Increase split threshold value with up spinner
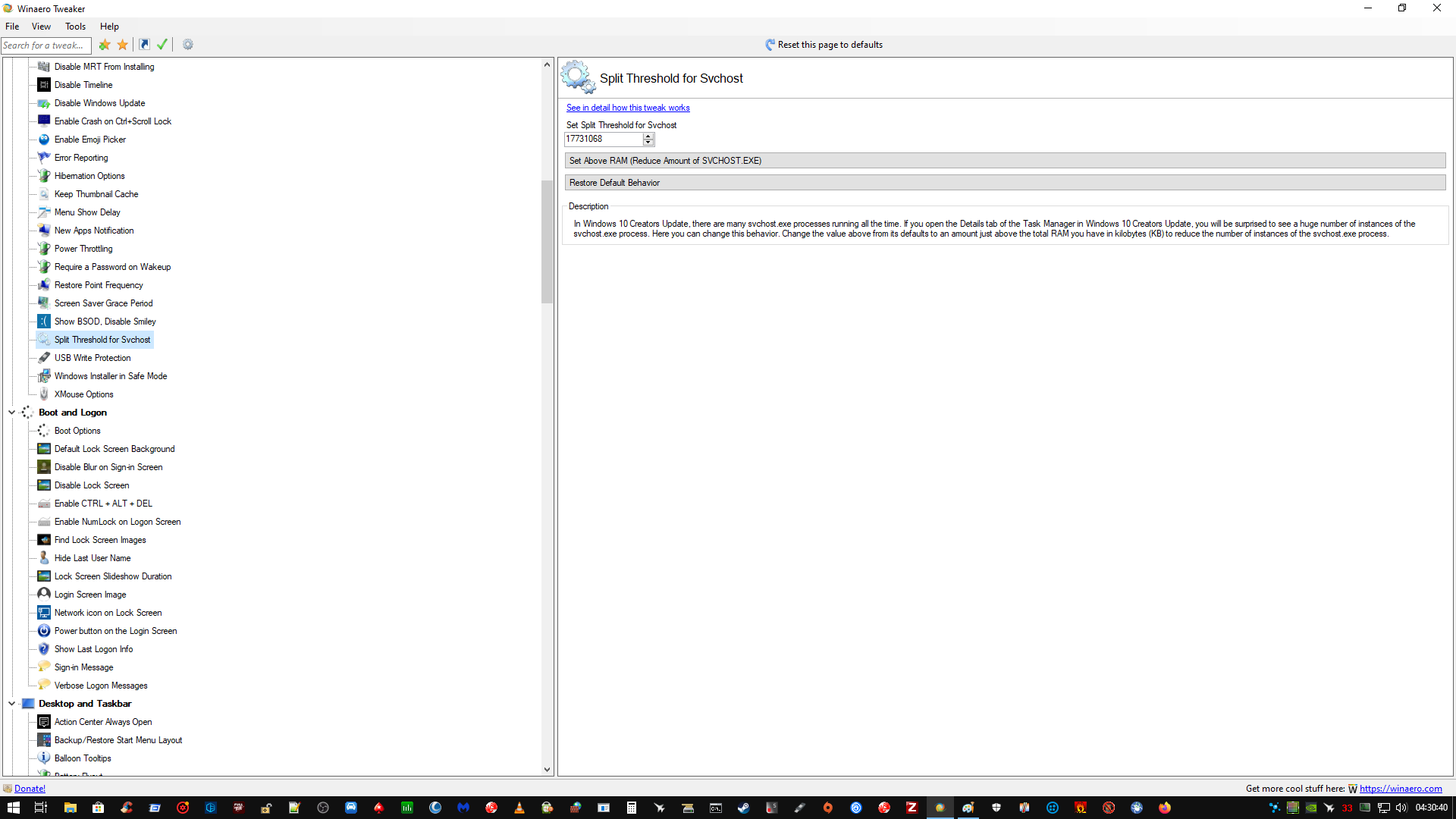This screenshot has width=1456, height=819. coord(648,136)
